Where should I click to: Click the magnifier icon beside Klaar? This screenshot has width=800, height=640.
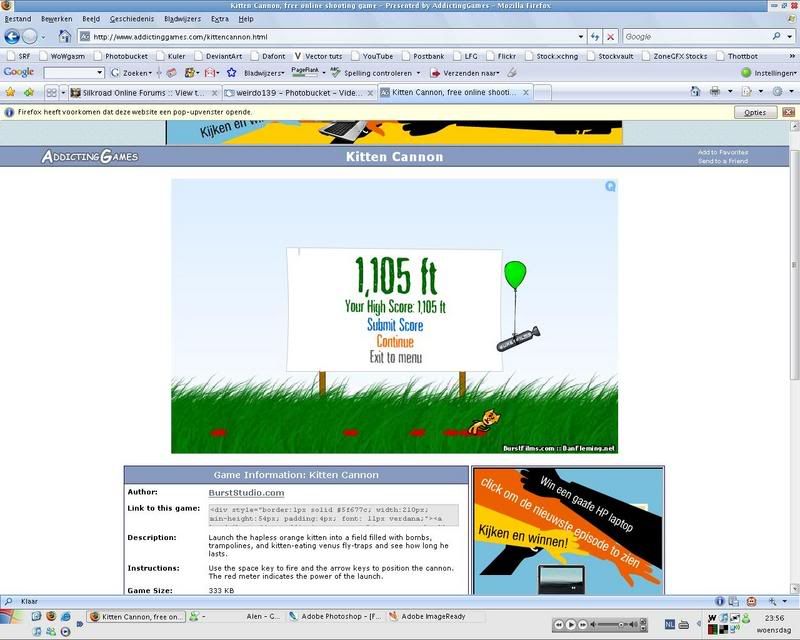tap(8, 601)
